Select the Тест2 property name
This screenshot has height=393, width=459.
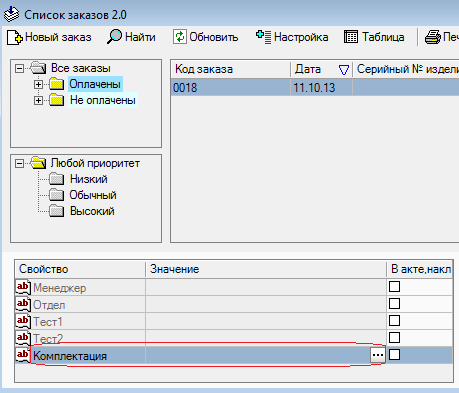tap(48, 339)
